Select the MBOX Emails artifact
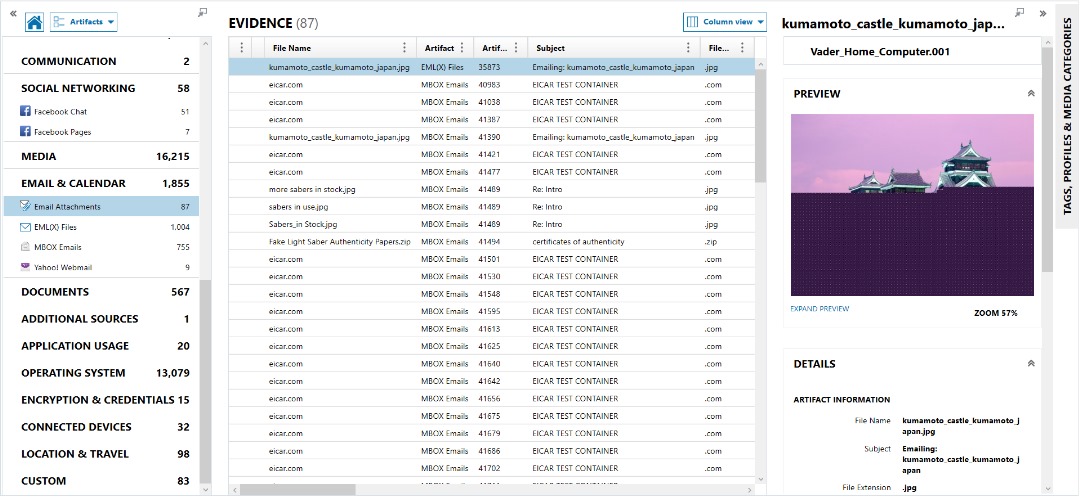This screenshot has height=499, width=1080. point(101,247)
